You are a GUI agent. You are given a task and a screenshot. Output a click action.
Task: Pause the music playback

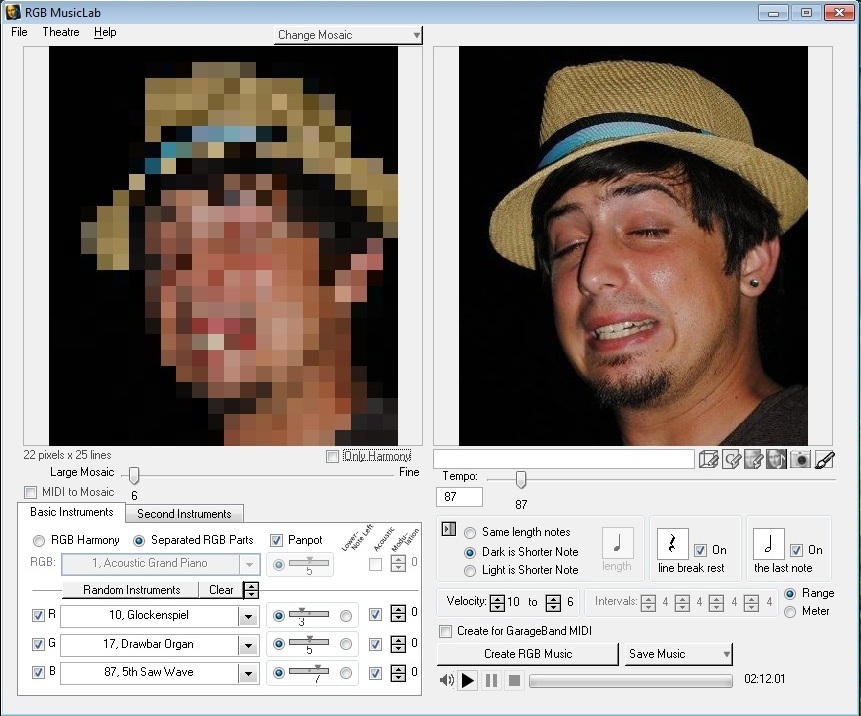pos(491,681)
